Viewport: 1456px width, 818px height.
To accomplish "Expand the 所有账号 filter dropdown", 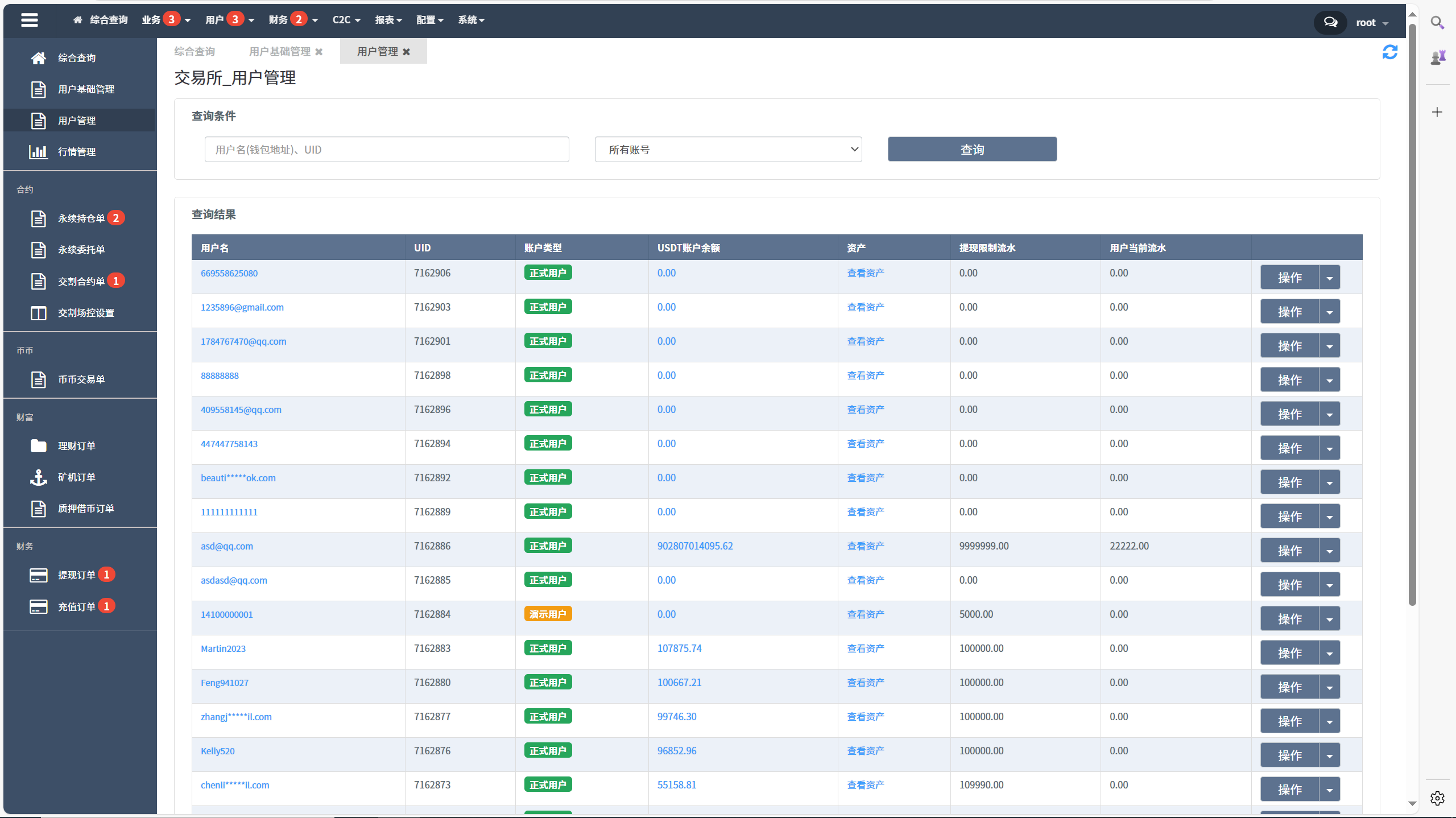I will coord(729,149).
